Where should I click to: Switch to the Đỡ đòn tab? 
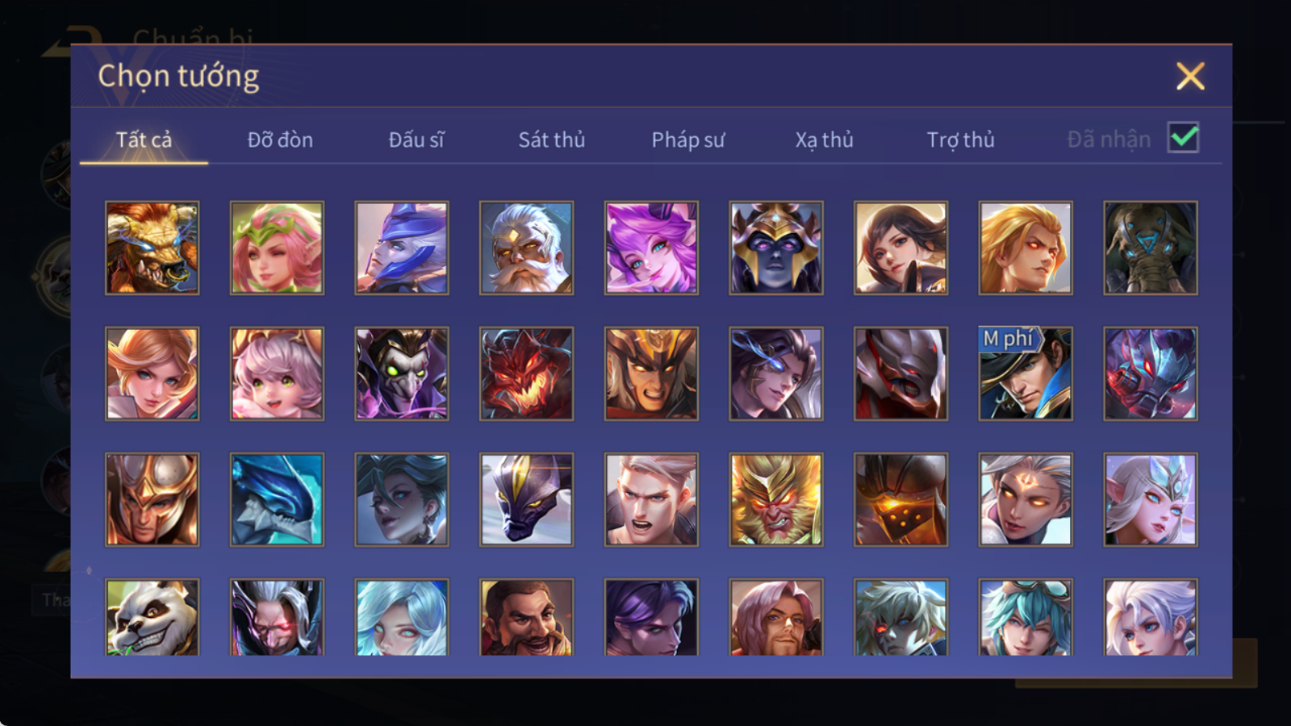[280, 140]
